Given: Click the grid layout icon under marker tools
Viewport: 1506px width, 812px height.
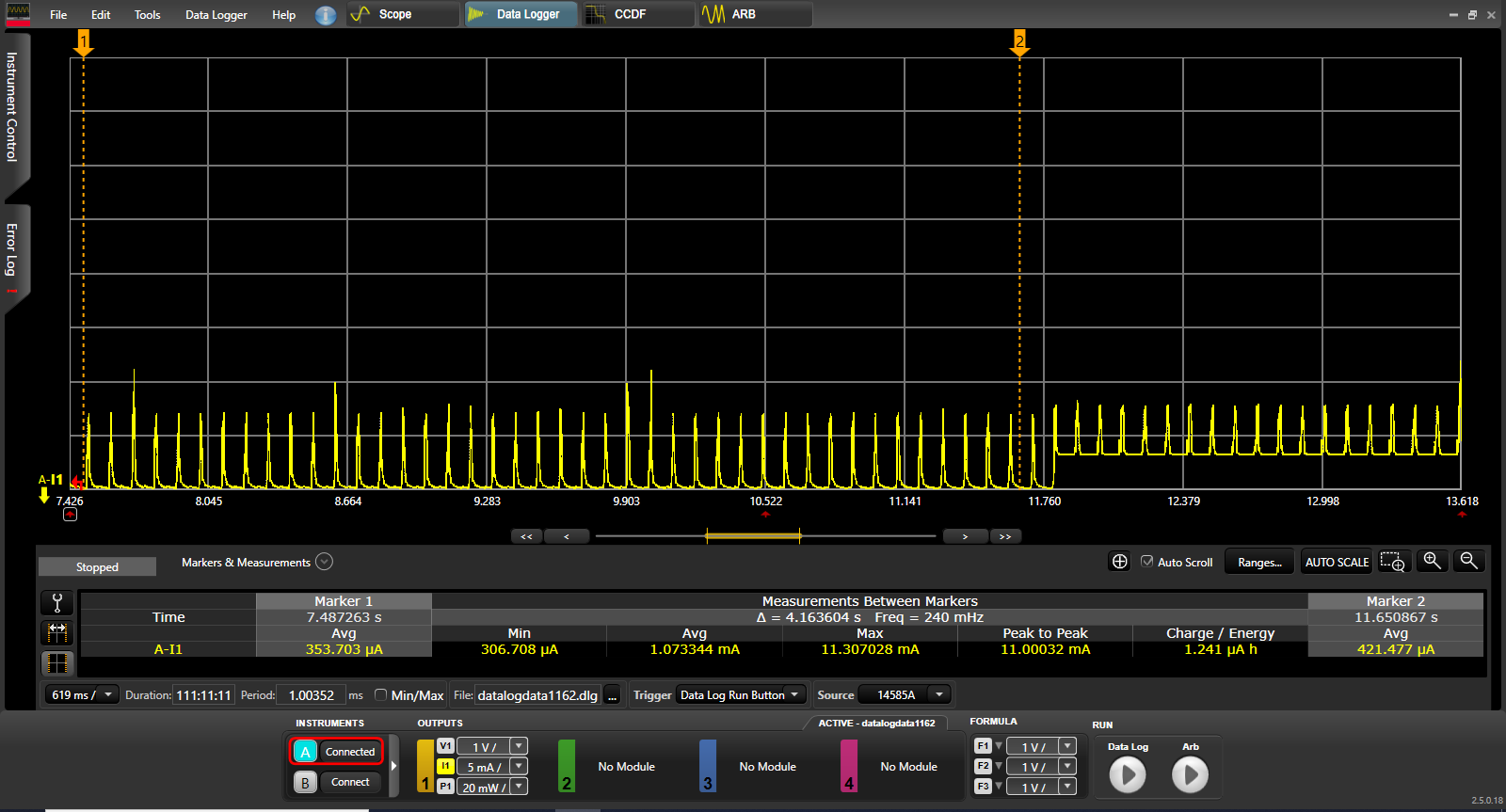Looking at the screenshot, I should (x=57, y=663).
